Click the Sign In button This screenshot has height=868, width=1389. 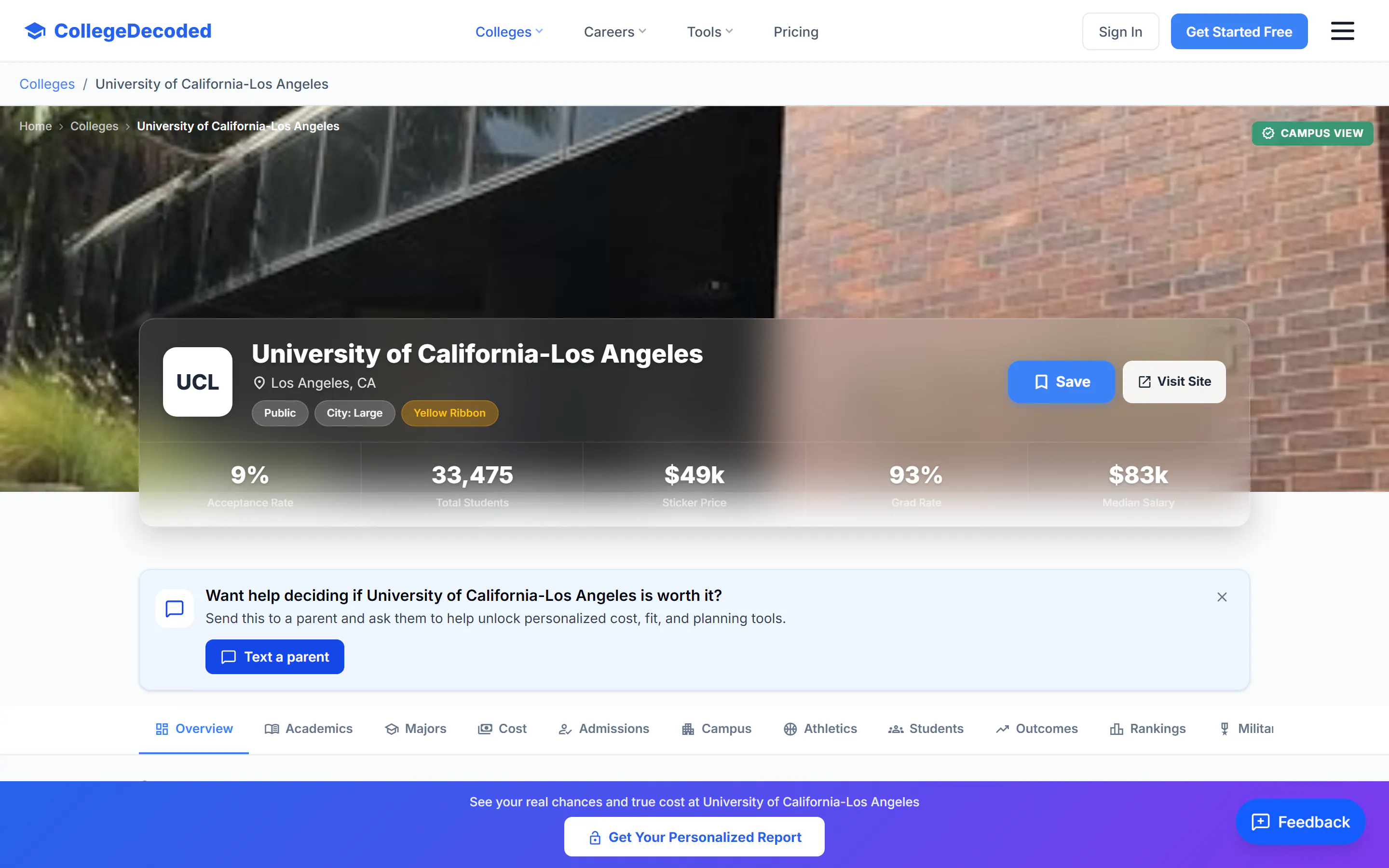point(1120,31)
